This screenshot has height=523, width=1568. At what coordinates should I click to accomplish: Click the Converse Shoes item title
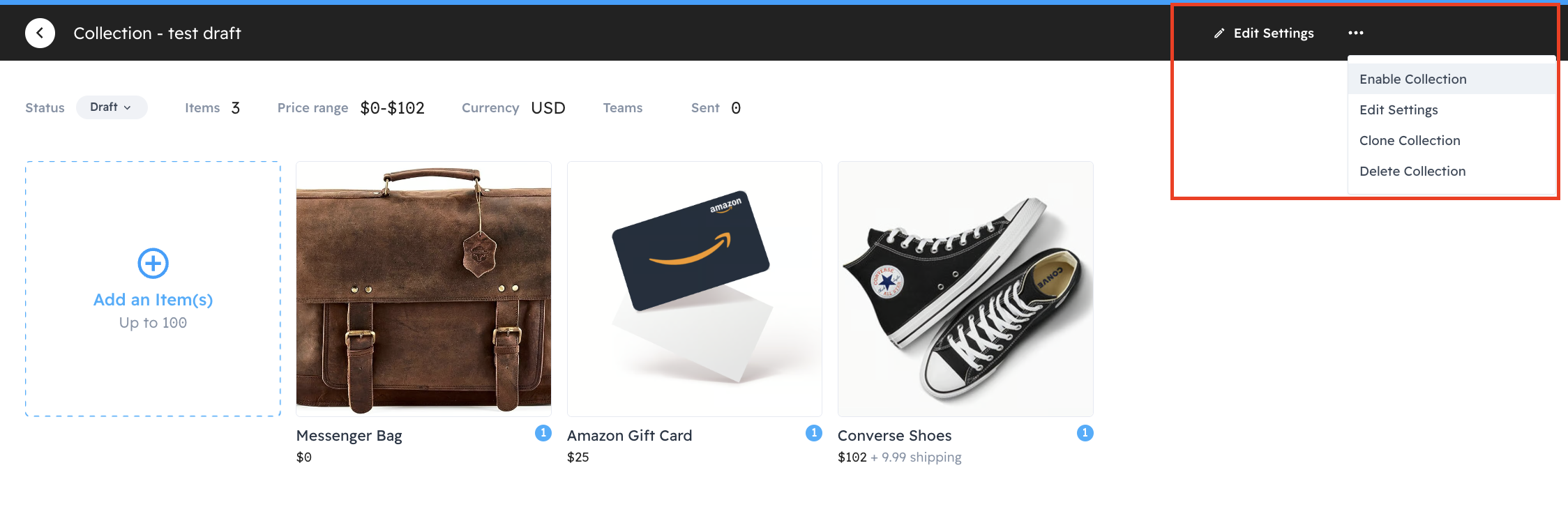pos(894,435)
